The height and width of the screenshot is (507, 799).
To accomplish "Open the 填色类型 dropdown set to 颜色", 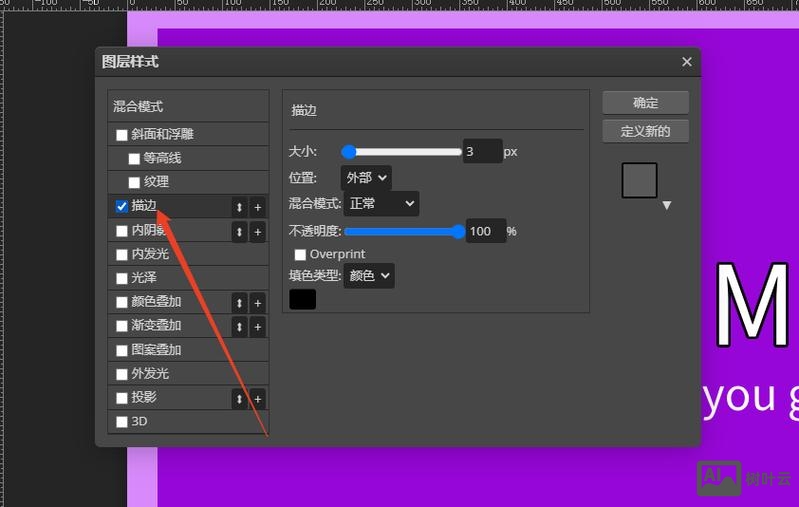I will click(x=369, y=276).
